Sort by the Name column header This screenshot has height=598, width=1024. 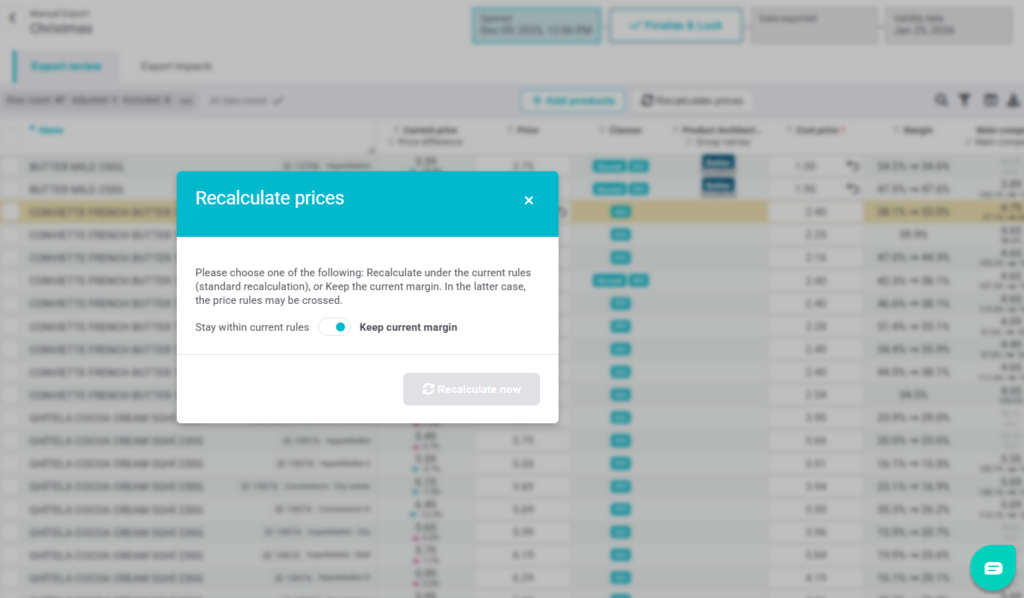tap(52, 130)
